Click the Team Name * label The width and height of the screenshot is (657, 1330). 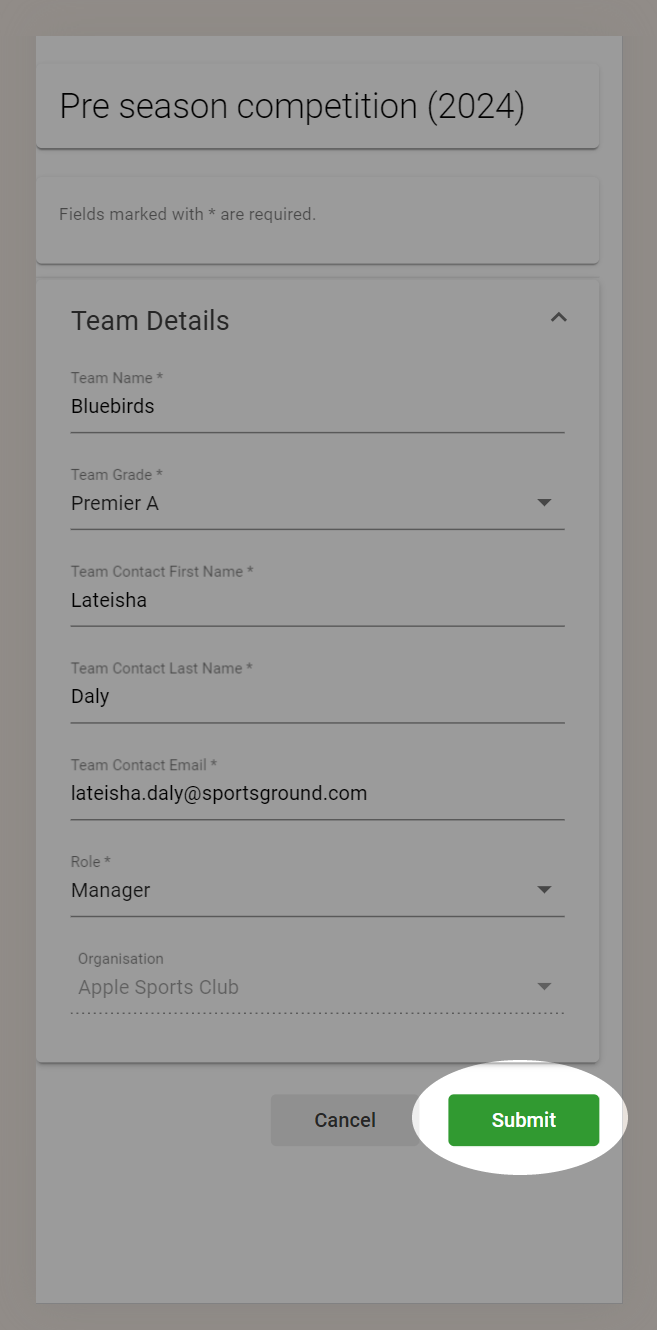117,378
